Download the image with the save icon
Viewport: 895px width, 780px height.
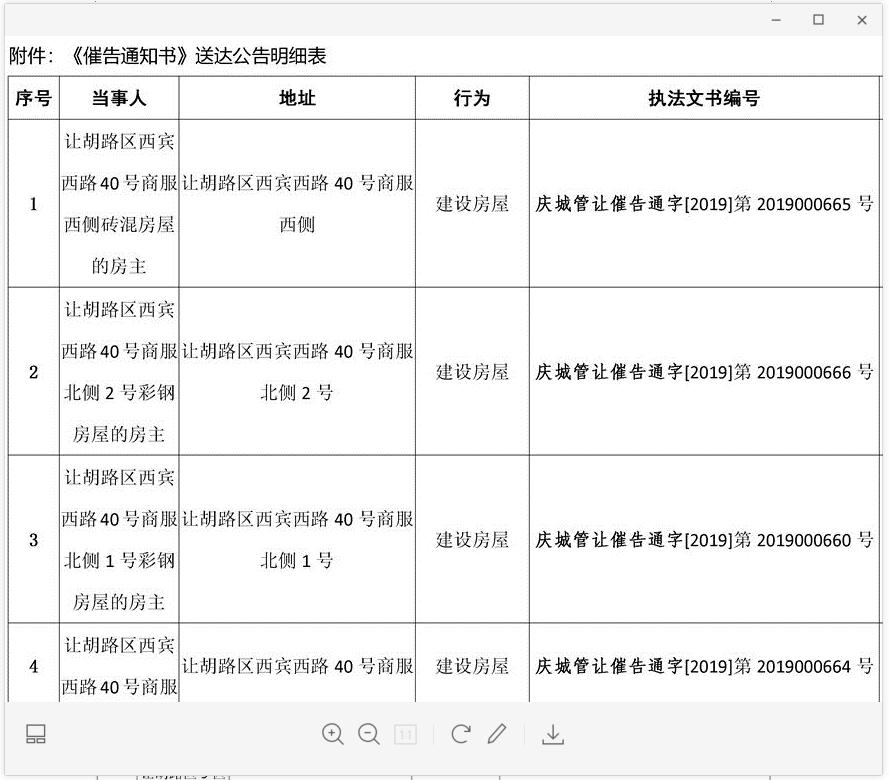click(553, 734)
